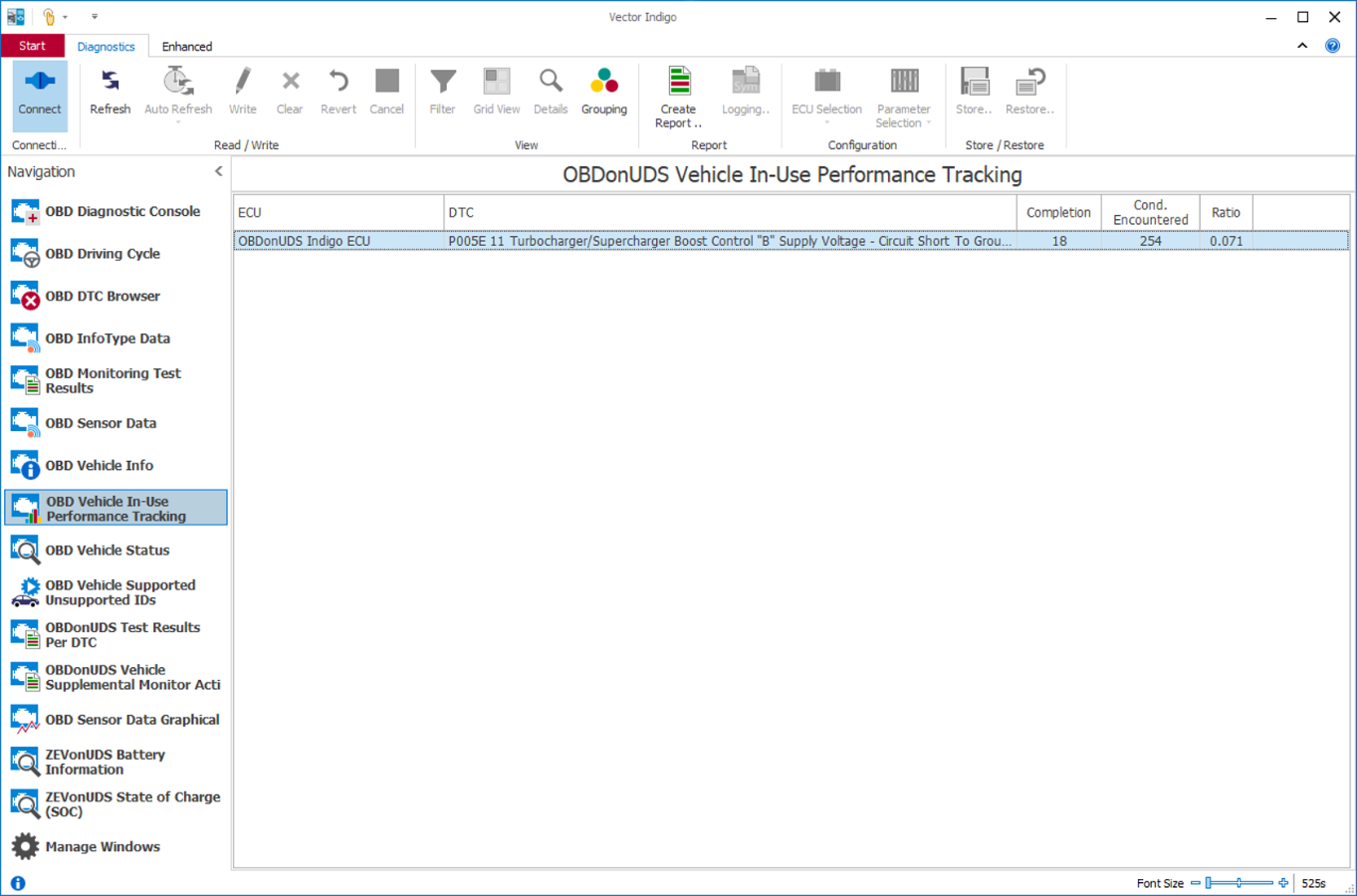Sort by the Ratio column header

point(1227,212)
